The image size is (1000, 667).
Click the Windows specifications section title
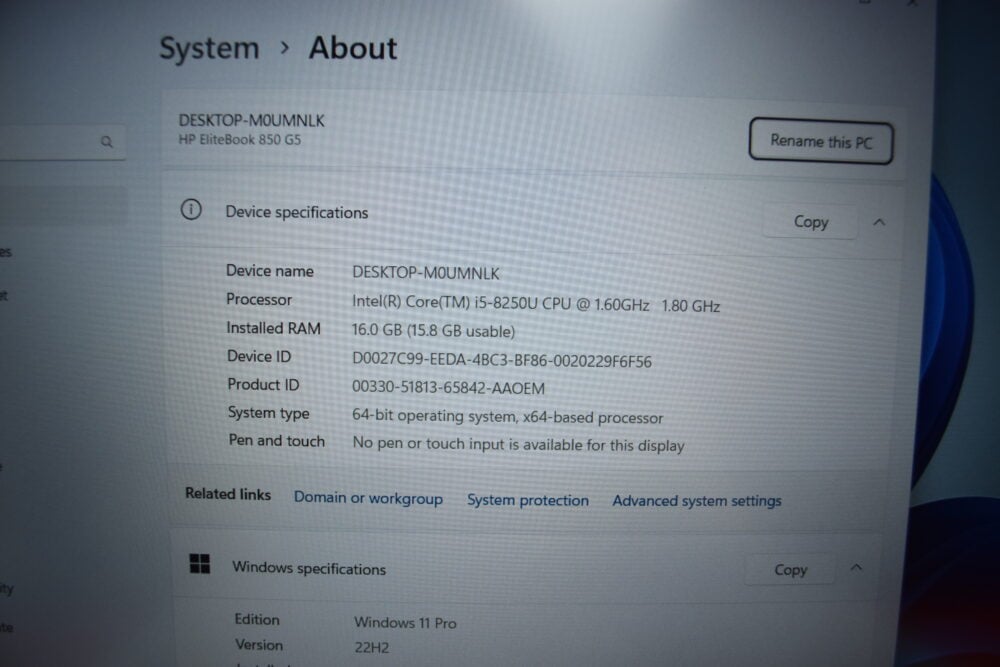coord(309,568)
